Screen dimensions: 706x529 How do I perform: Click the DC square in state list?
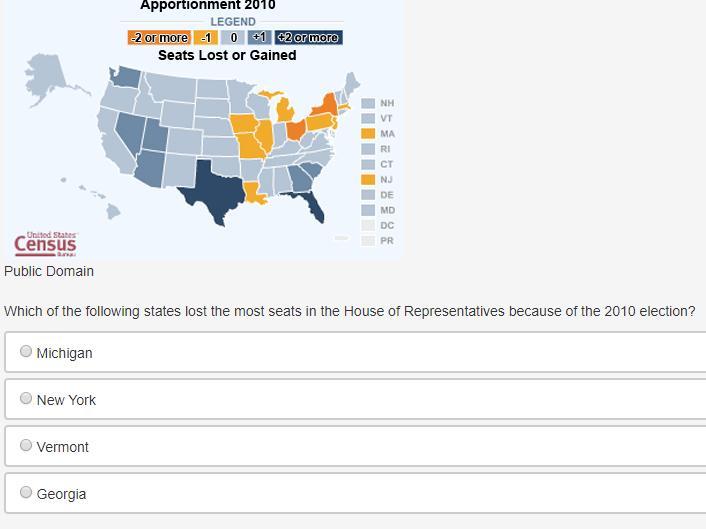point(368,226)
